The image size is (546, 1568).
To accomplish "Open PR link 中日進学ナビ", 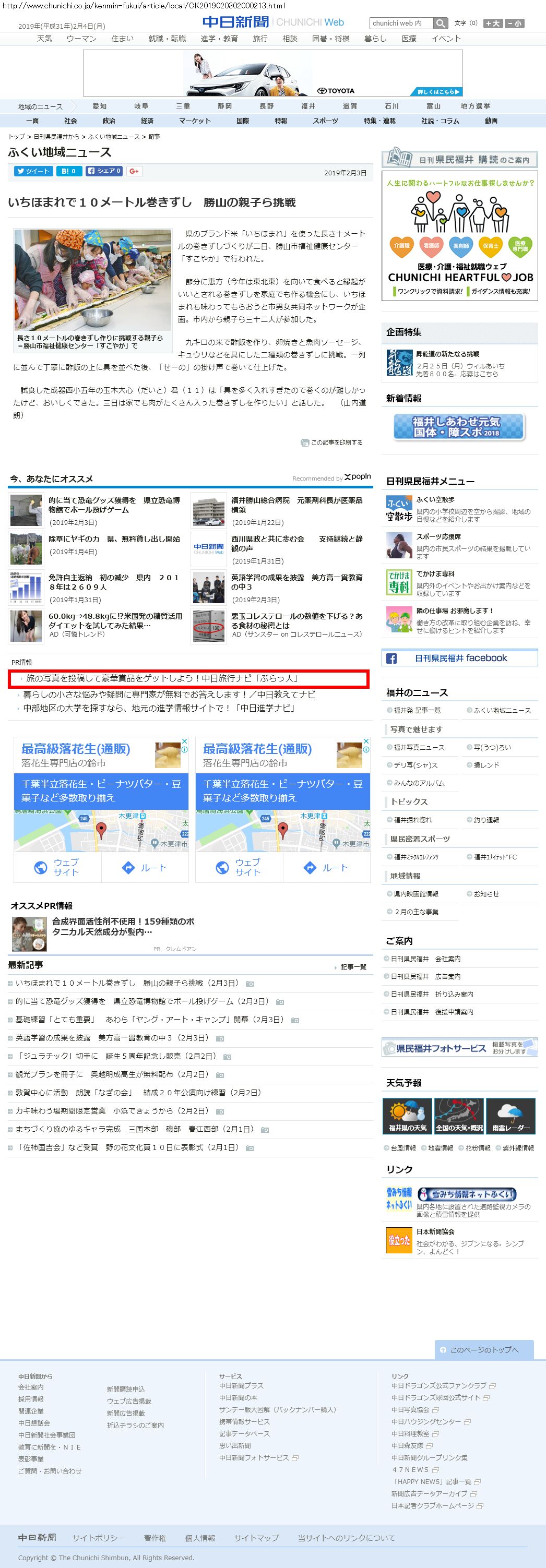I will click(160, 708).
